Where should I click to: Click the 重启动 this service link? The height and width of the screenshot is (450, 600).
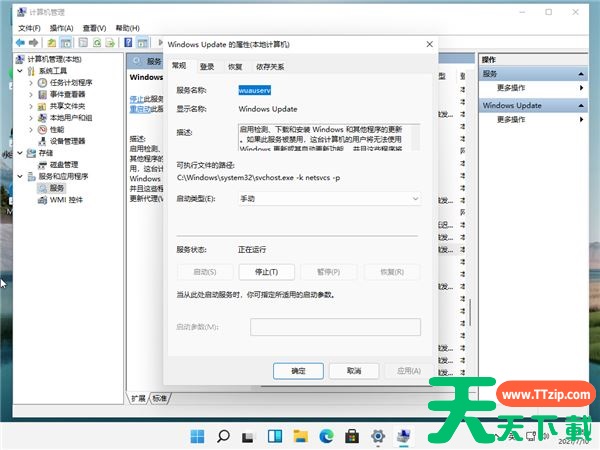pyautogui.click(x=140, y=109)
